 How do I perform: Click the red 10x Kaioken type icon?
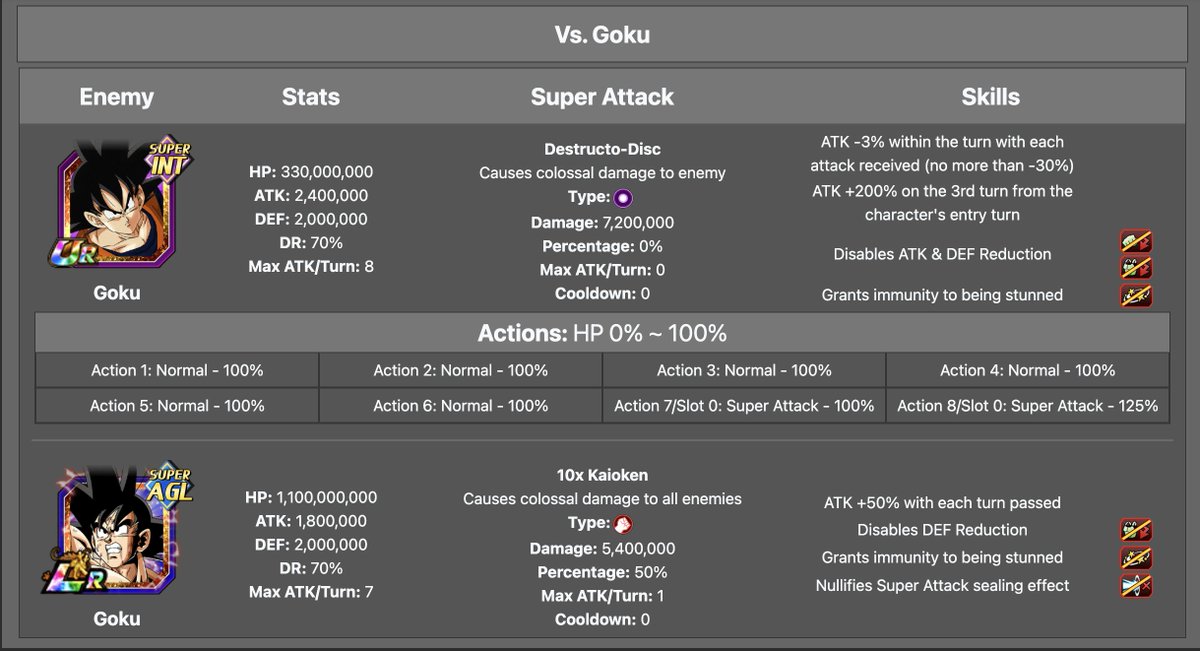[x=622, y=523]
